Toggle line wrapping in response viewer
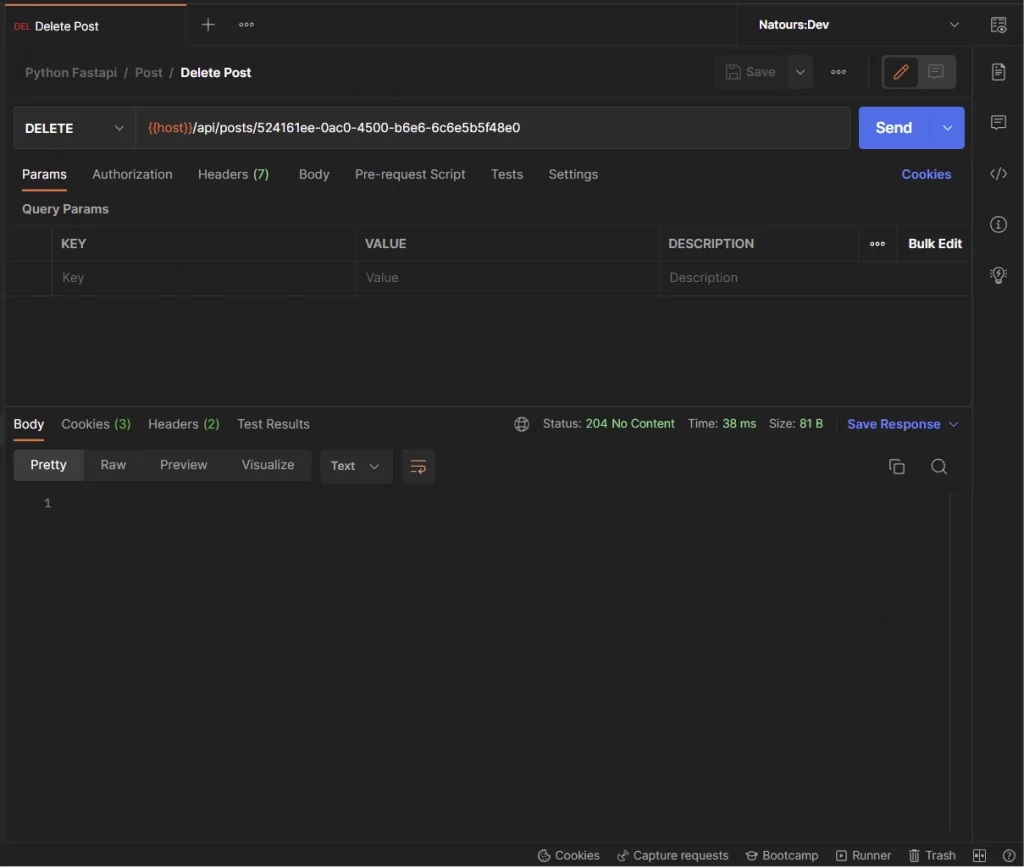The image size is (1024, 868). 418,466
